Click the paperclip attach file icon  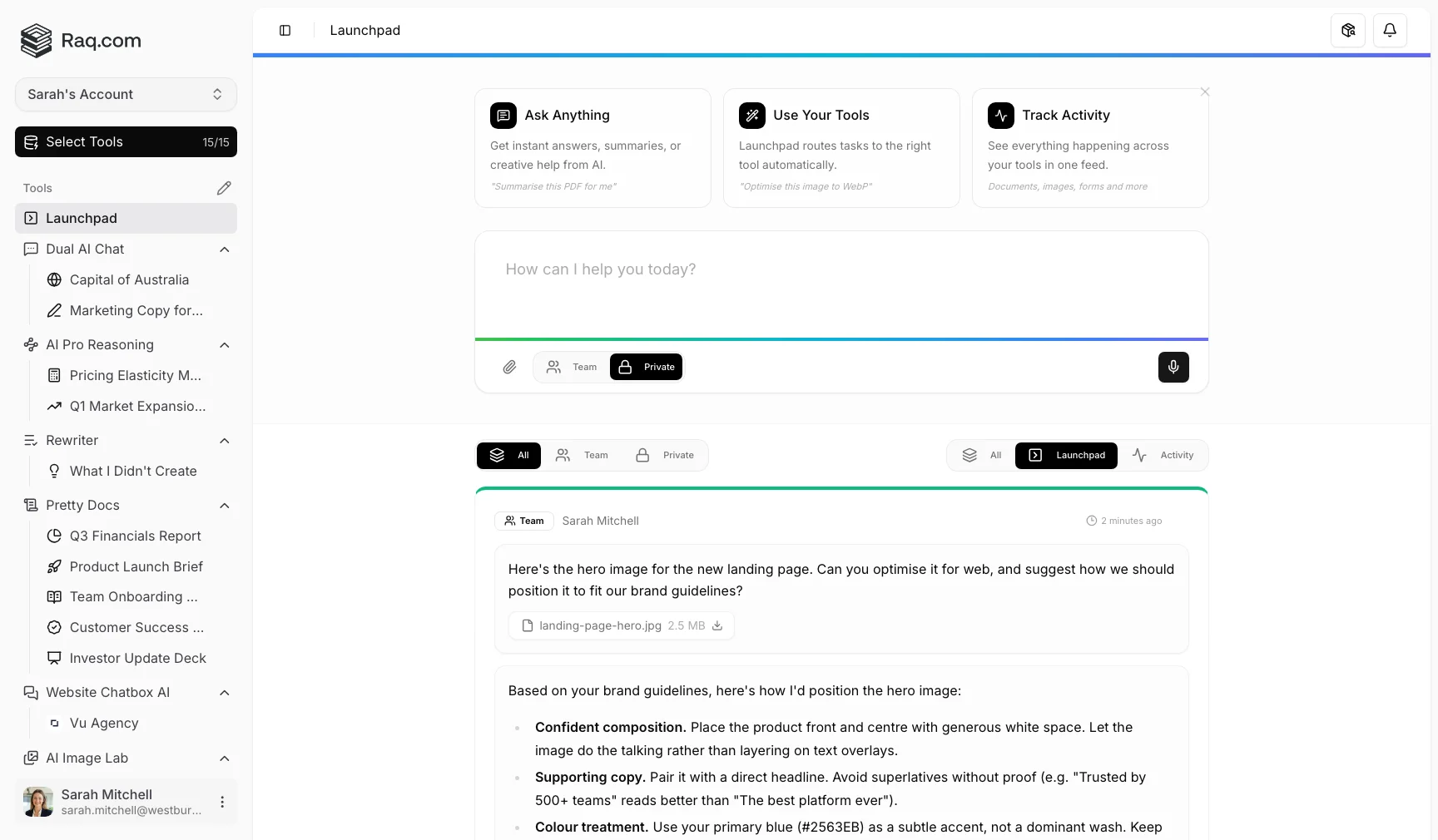tap(509, 367)
